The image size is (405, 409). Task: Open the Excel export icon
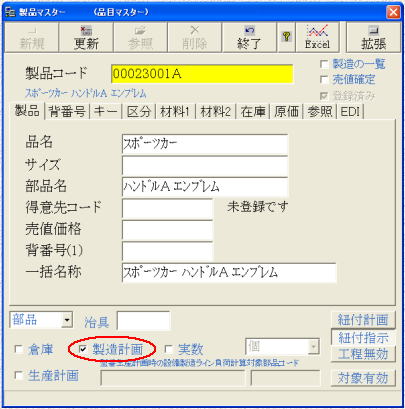pyautogui.click(x=318, y=37)
